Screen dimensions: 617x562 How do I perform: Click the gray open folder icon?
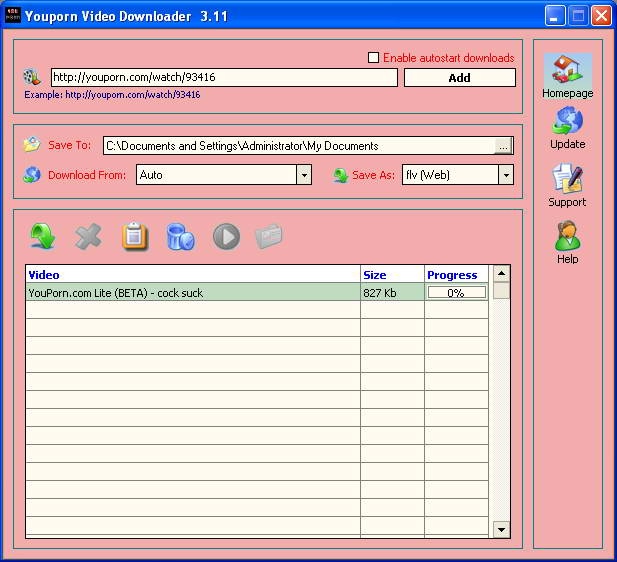270,236
